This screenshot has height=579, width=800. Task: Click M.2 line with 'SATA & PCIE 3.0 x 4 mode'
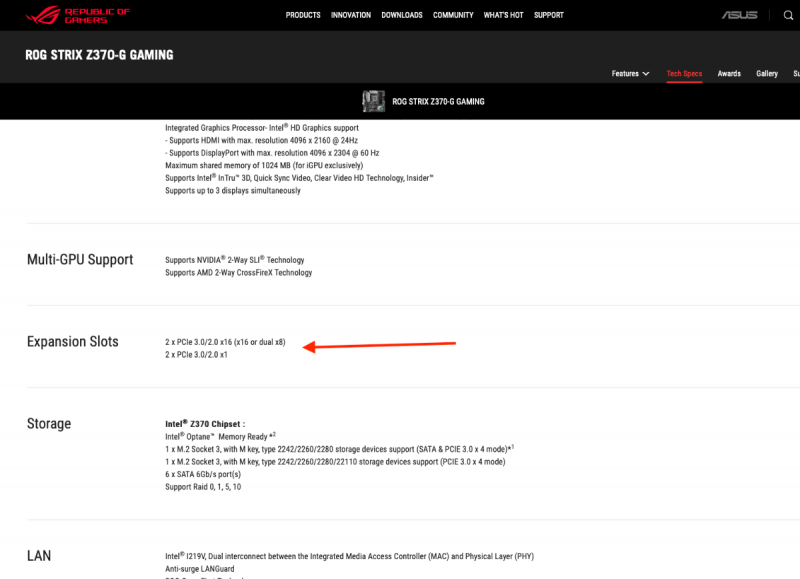(339, 449)
